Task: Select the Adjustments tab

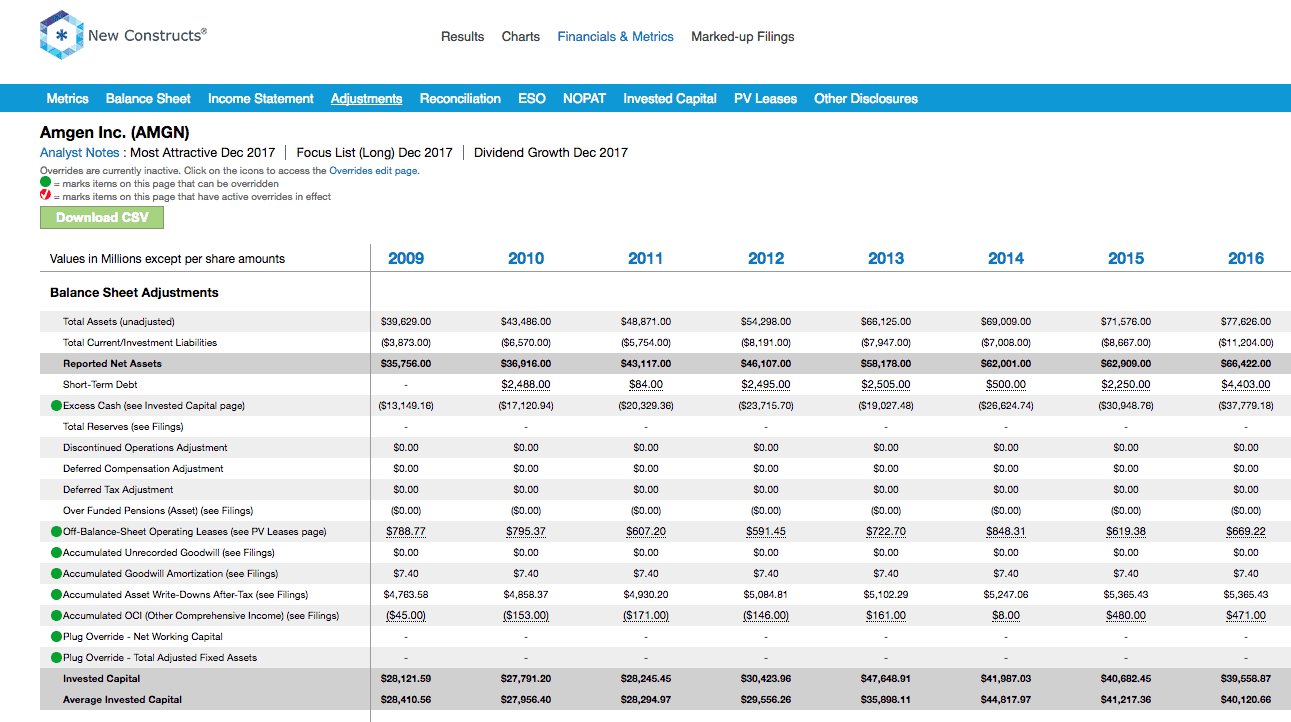Action: click(367, 99)
